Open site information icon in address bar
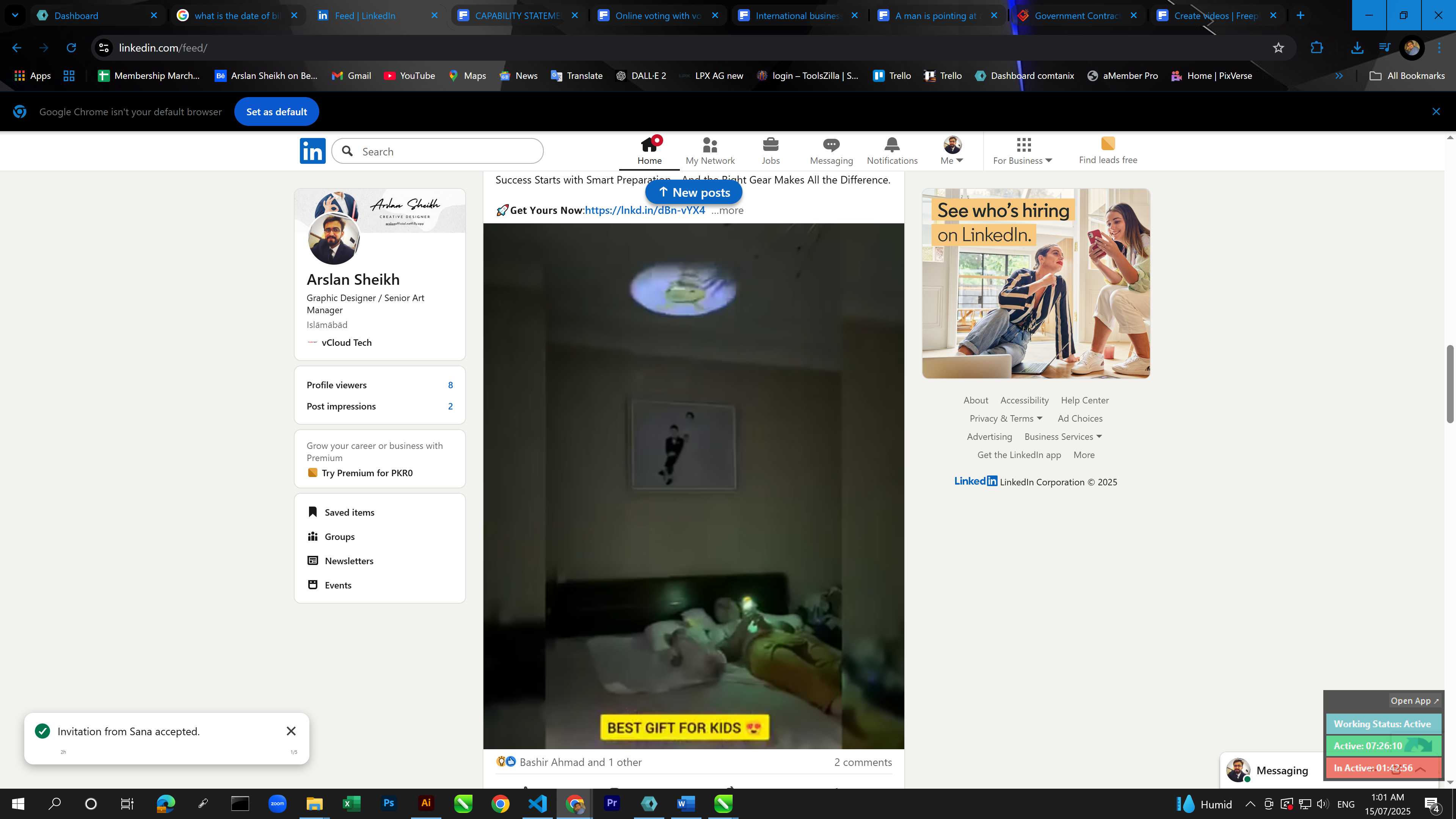1456x819 pixels. point(104,48)
